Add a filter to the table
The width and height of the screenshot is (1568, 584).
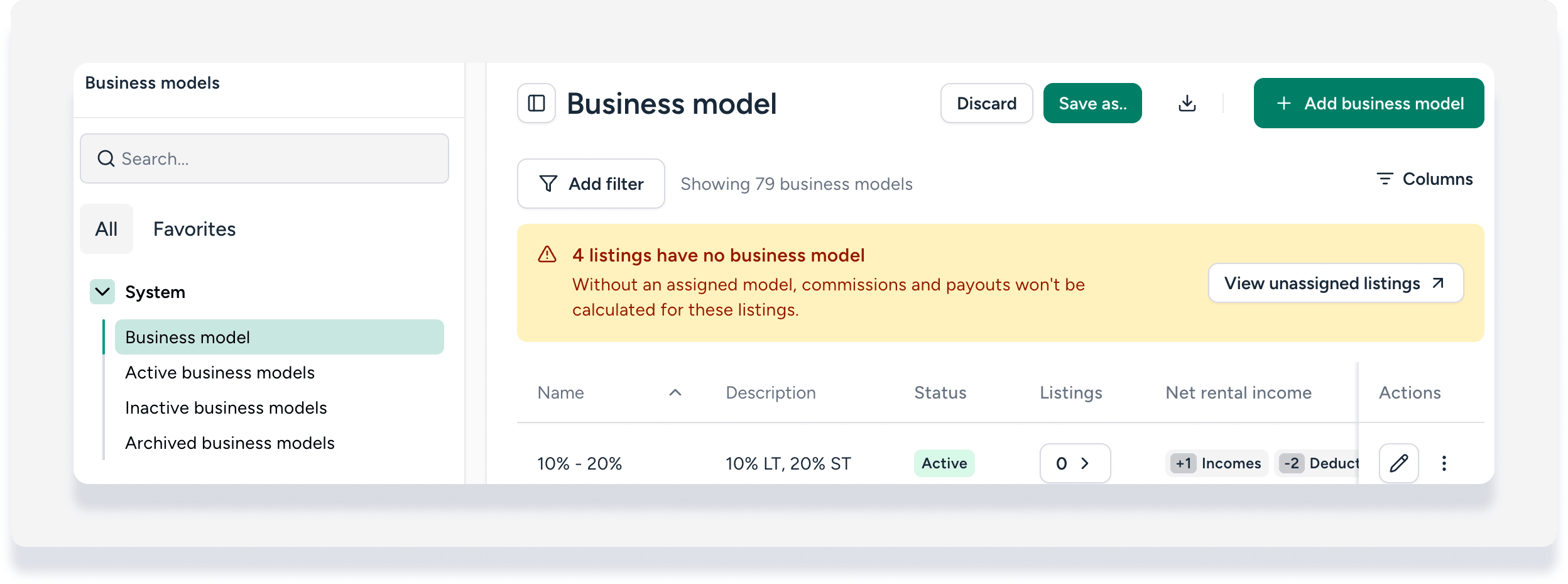pos(591,184)
